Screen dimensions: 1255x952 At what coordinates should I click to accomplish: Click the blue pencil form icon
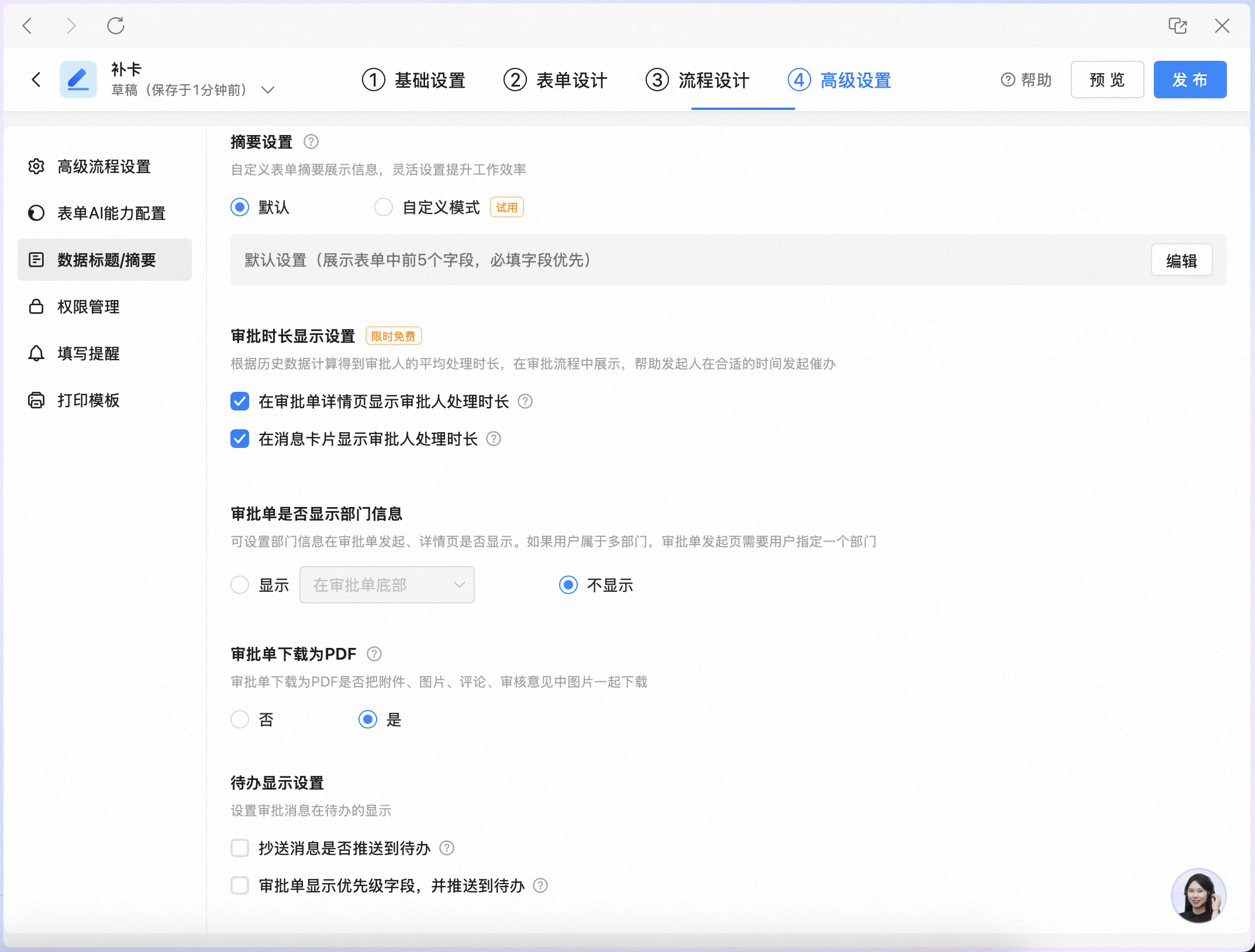click(x=78, y=80)
